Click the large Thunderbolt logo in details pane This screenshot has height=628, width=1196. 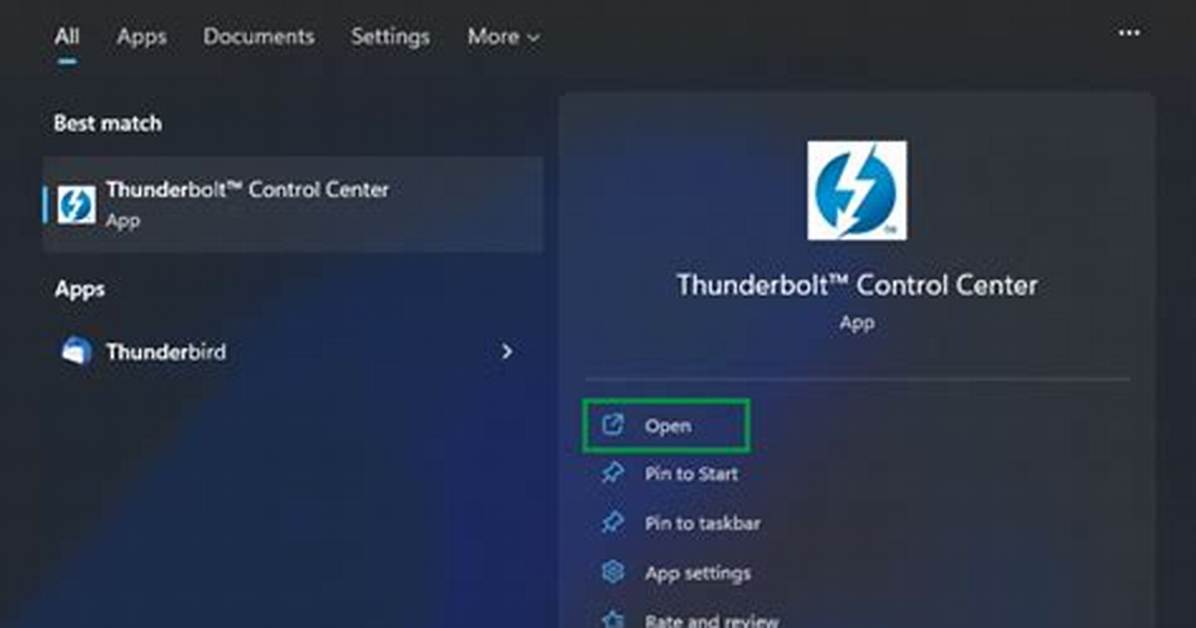coord(857,190)
